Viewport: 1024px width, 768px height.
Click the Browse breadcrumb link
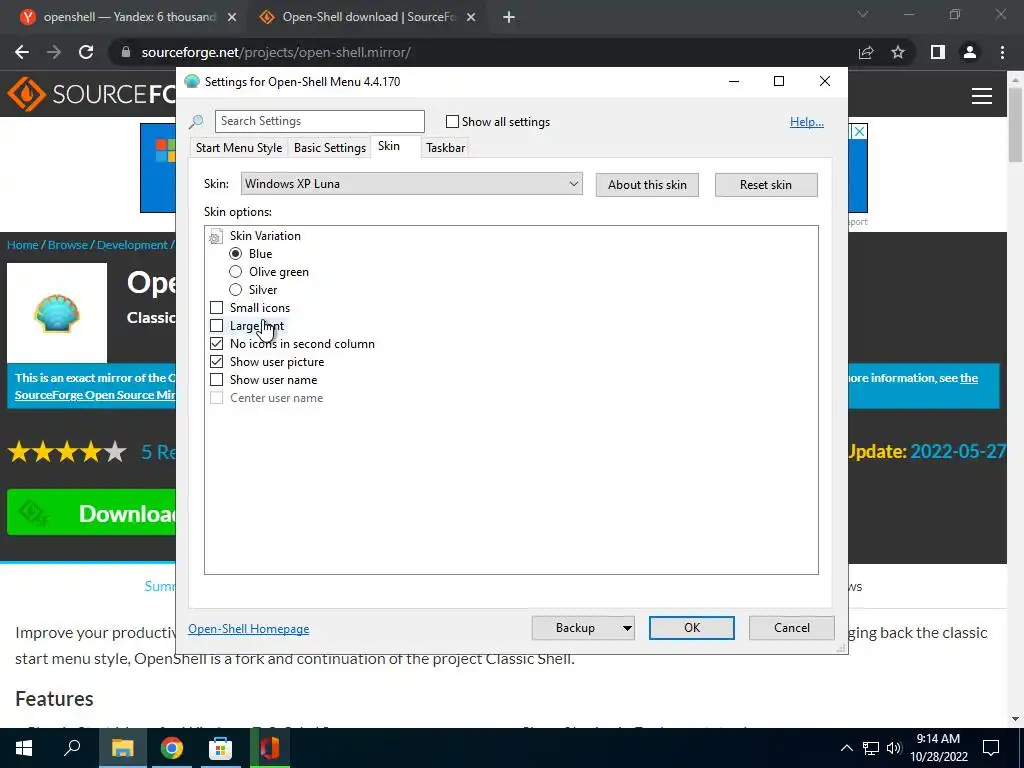click(68, 245)
